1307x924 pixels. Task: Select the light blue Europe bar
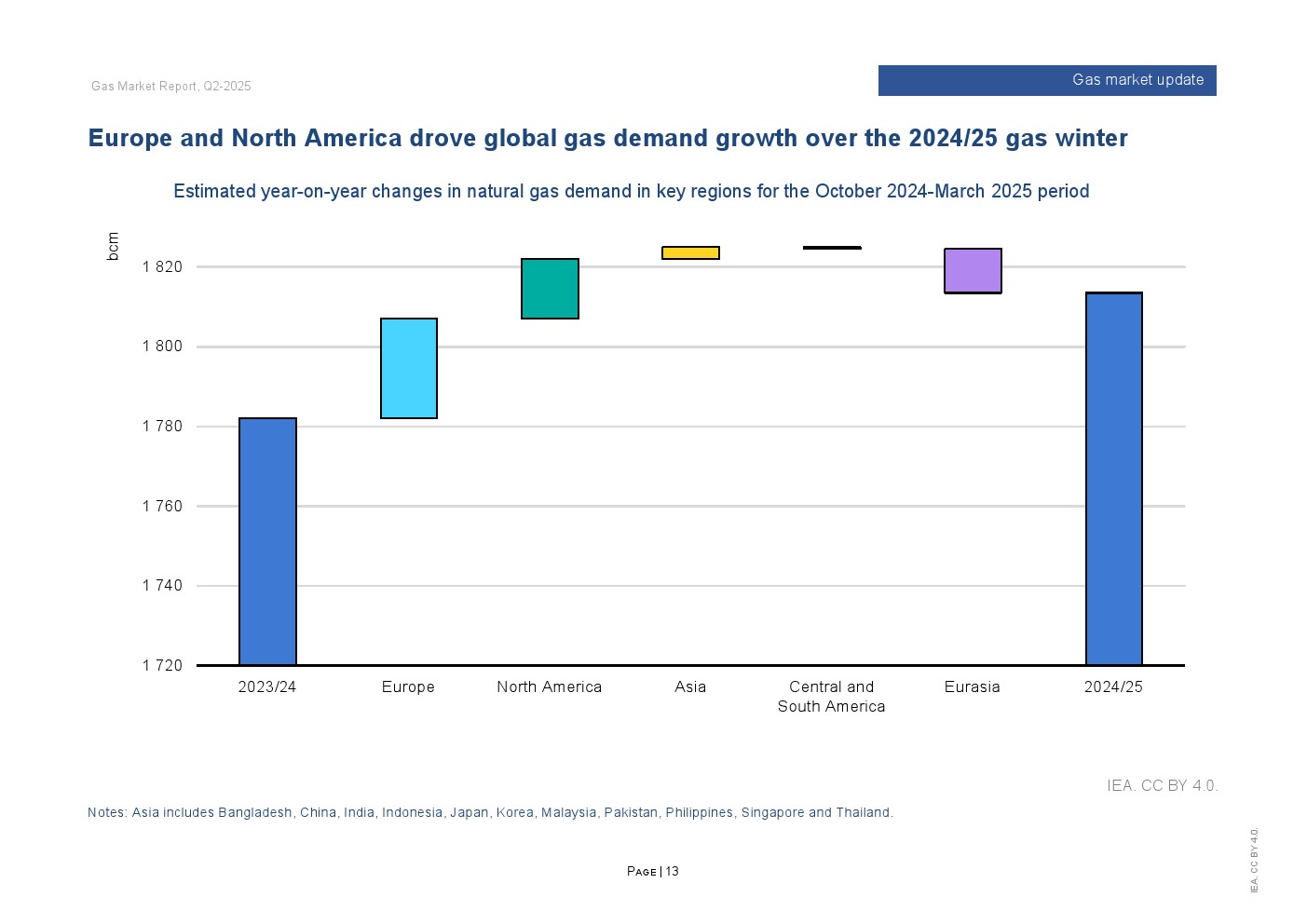point(408,368)
